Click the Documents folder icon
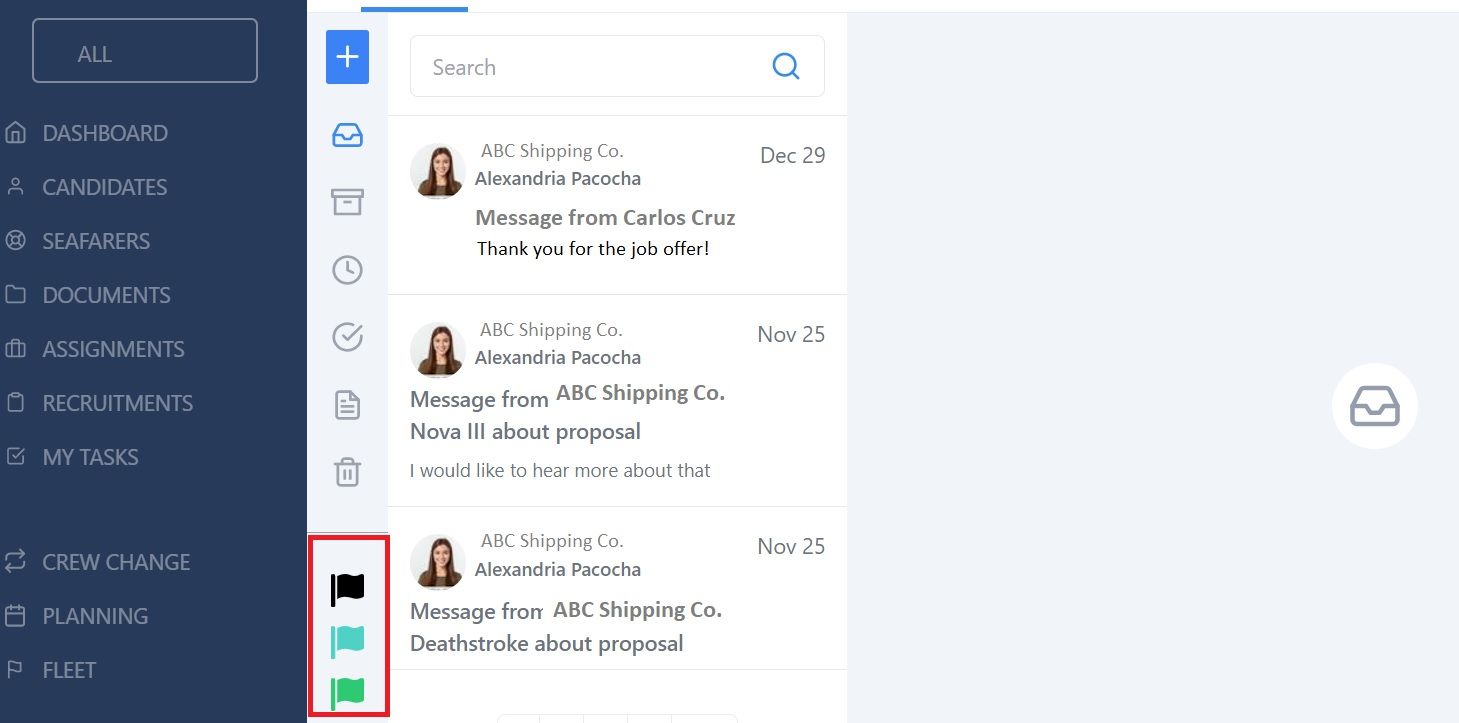 tap(15, 295)
